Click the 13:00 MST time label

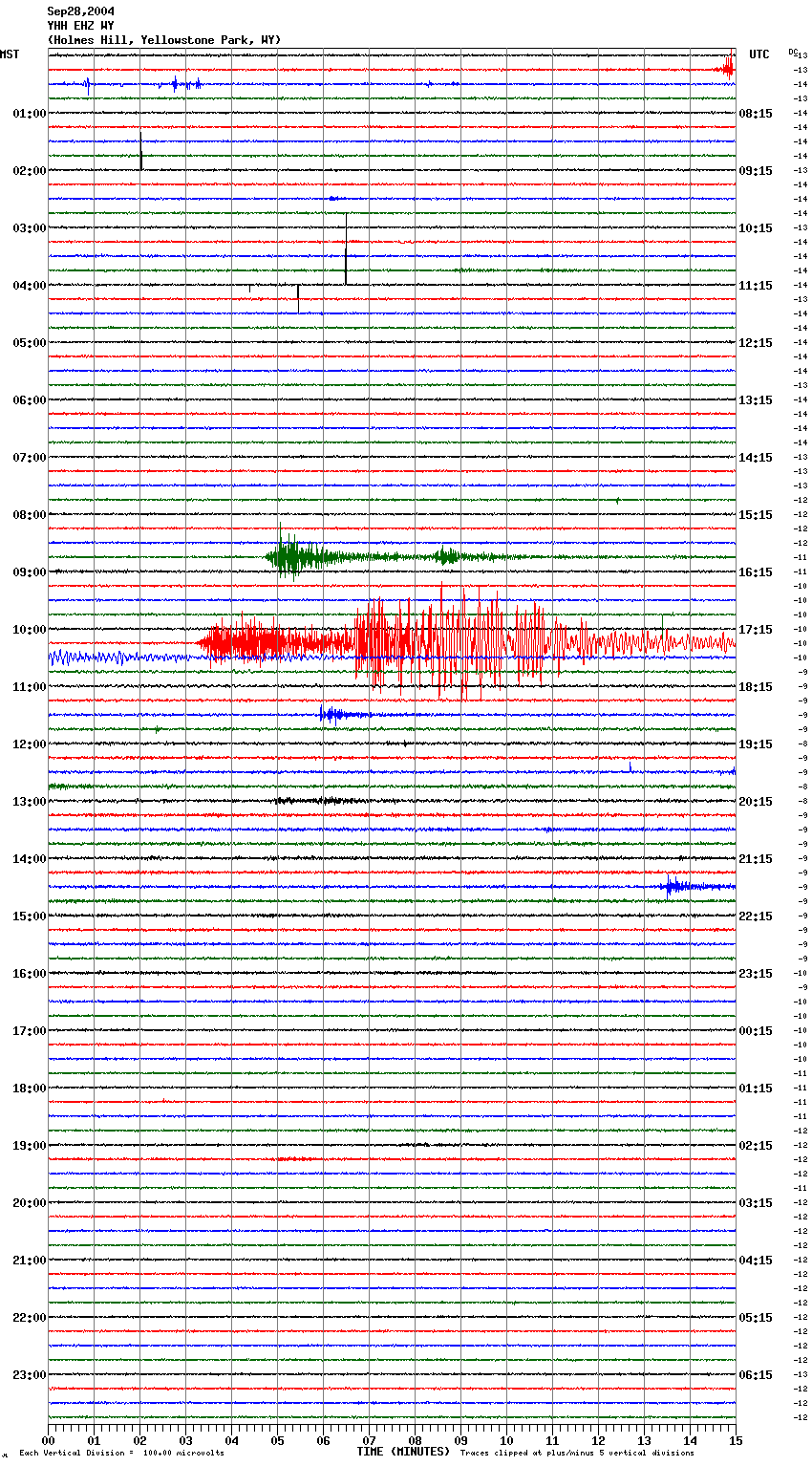[x=30, y=802]
